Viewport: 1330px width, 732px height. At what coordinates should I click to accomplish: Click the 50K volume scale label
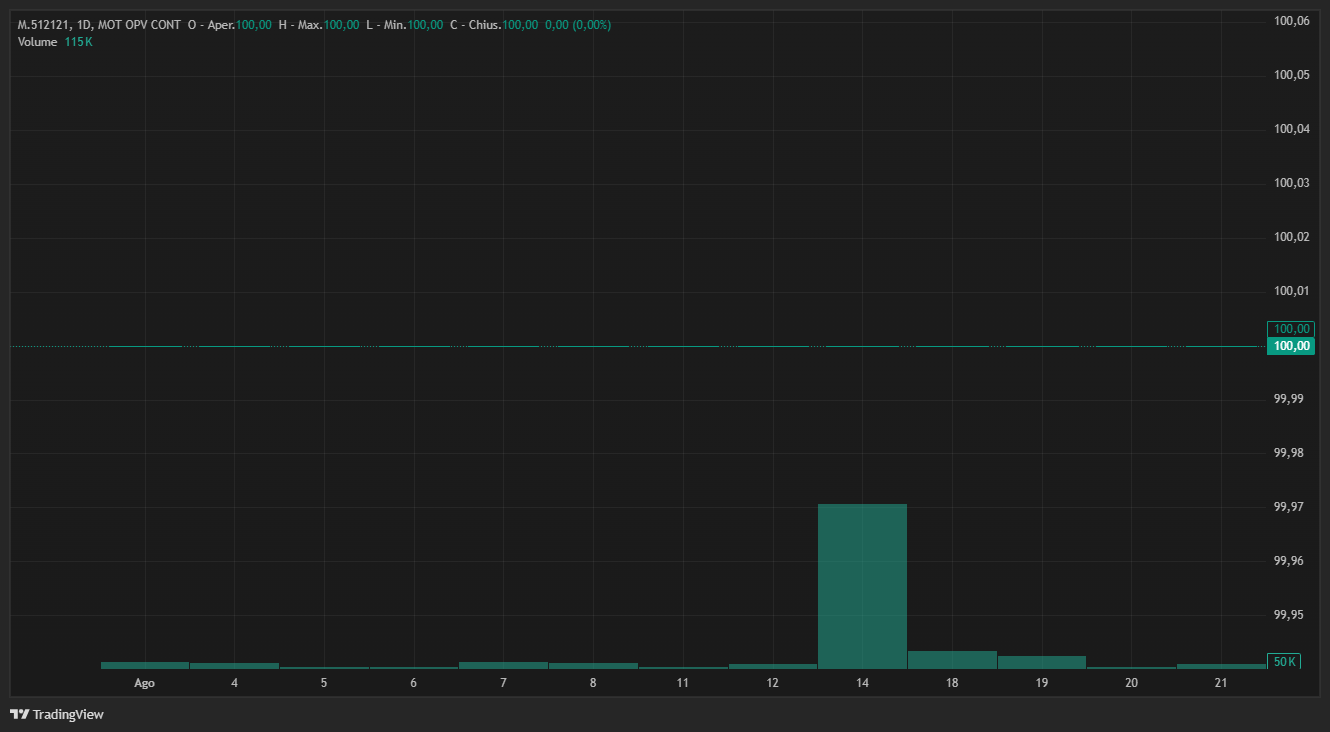[x=1284, y=661]
